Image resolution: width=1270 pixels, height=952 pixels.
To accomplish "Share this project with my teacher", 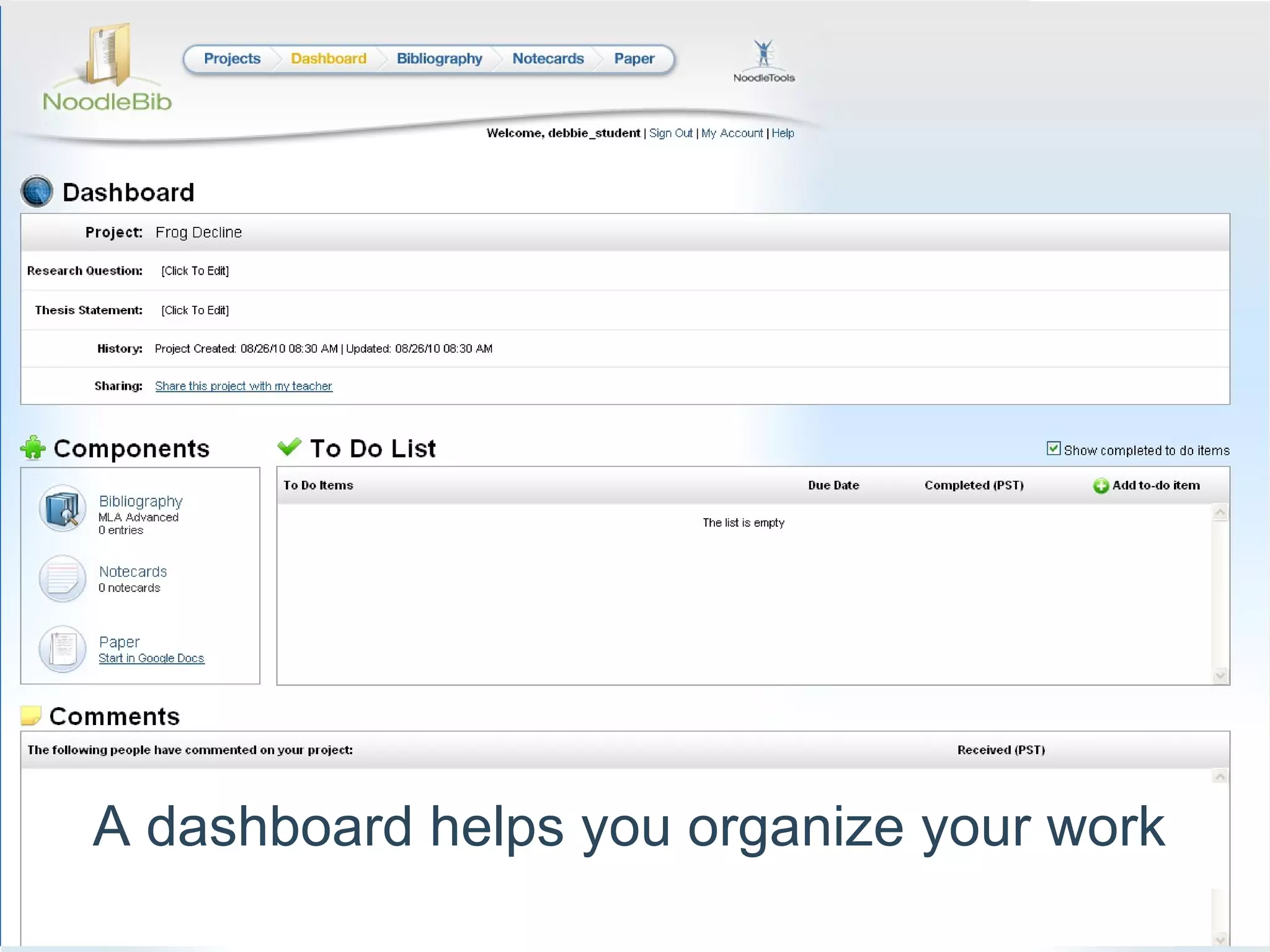I will point(244,386).
